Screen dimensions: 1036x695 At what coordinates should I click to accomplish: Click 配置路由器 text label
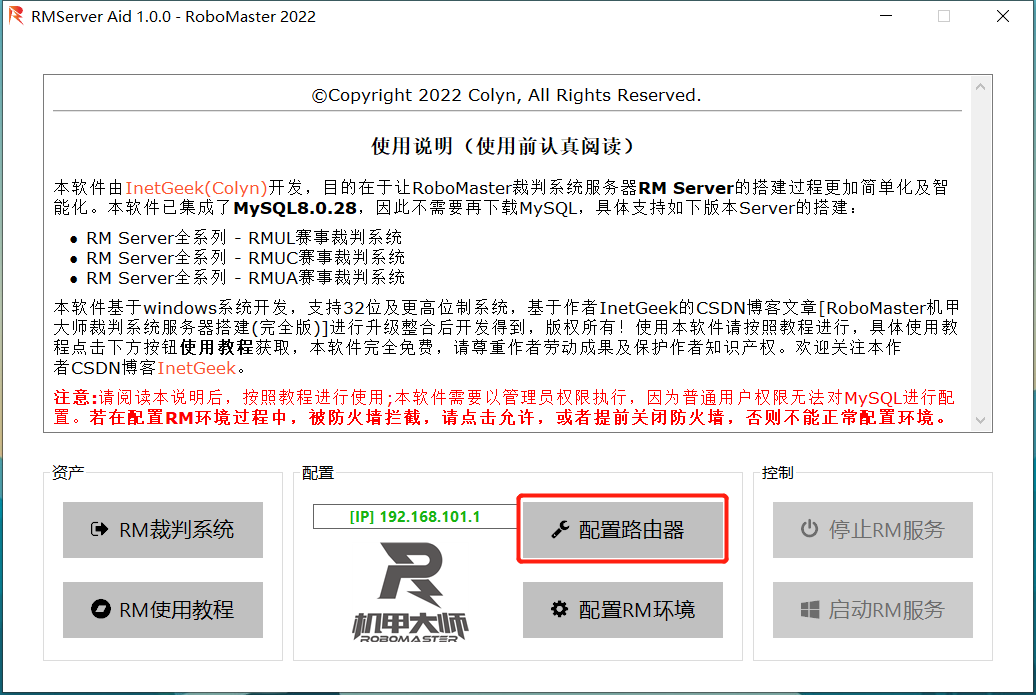pos(631,530)
